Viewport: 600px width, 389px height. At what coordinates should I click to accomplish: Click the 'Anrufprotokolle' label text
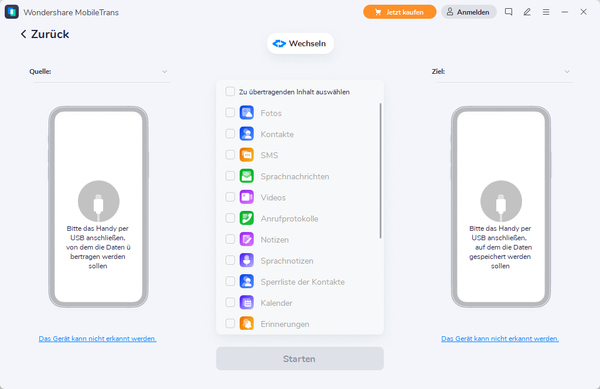coord(289,218)
